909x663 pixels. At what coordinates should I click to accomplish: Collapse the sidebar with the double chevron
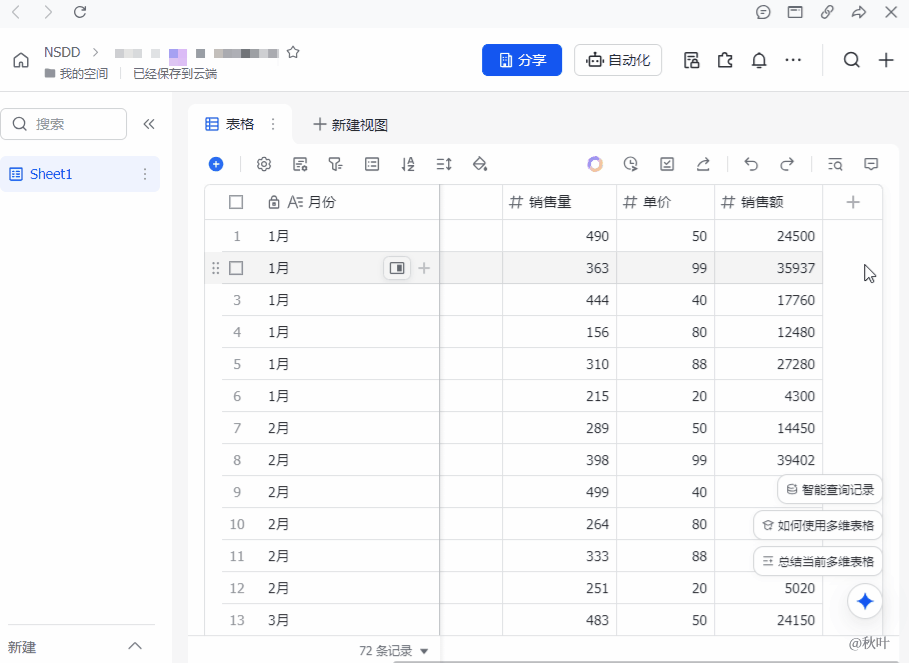point(149,124)
